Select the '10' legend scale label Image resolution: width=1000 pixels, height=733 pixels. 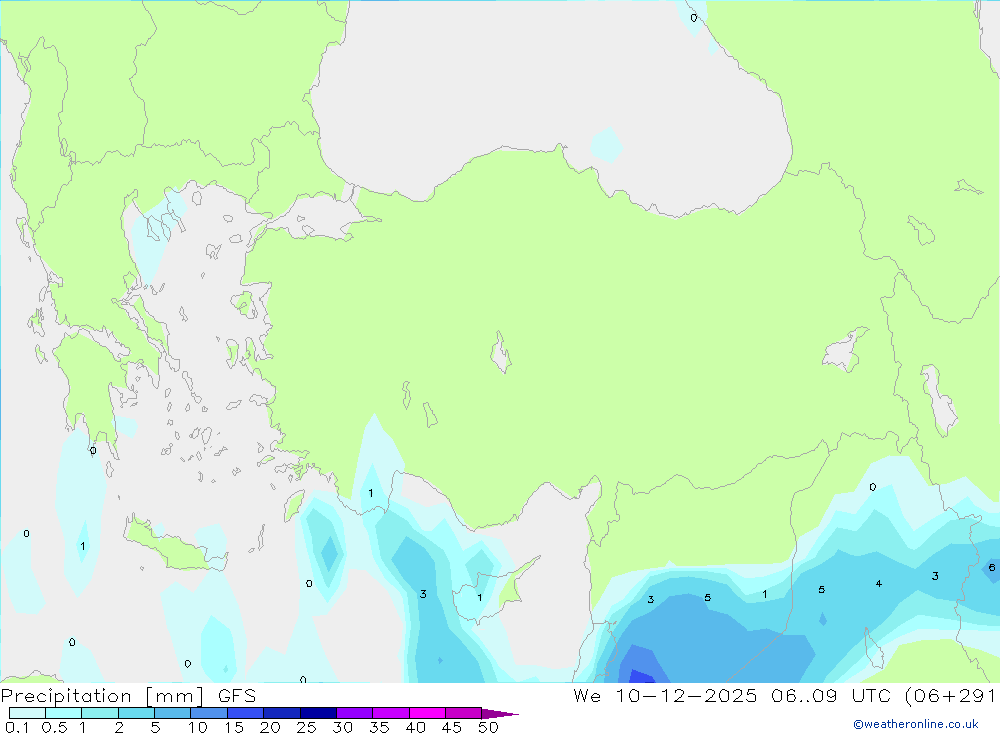[x=198, y=727]
